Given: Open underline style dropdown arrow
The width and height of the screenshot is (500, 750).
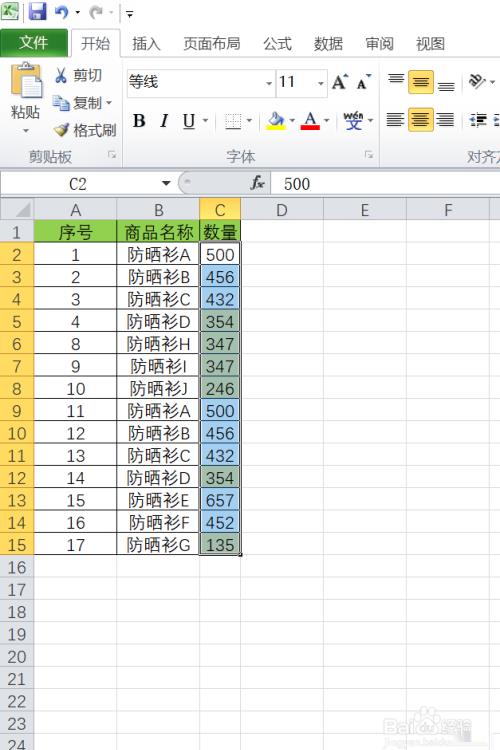Looking at the screenshot, I should 206,121.
